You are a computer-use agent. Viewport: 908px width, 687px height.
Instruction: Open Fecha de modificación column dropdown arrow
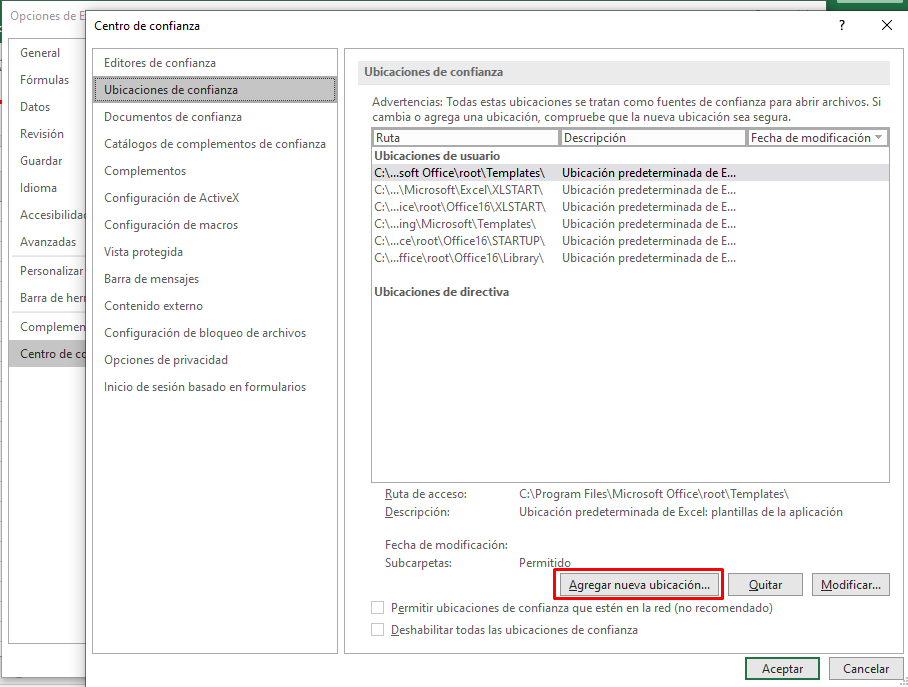(x=879, y=138)
